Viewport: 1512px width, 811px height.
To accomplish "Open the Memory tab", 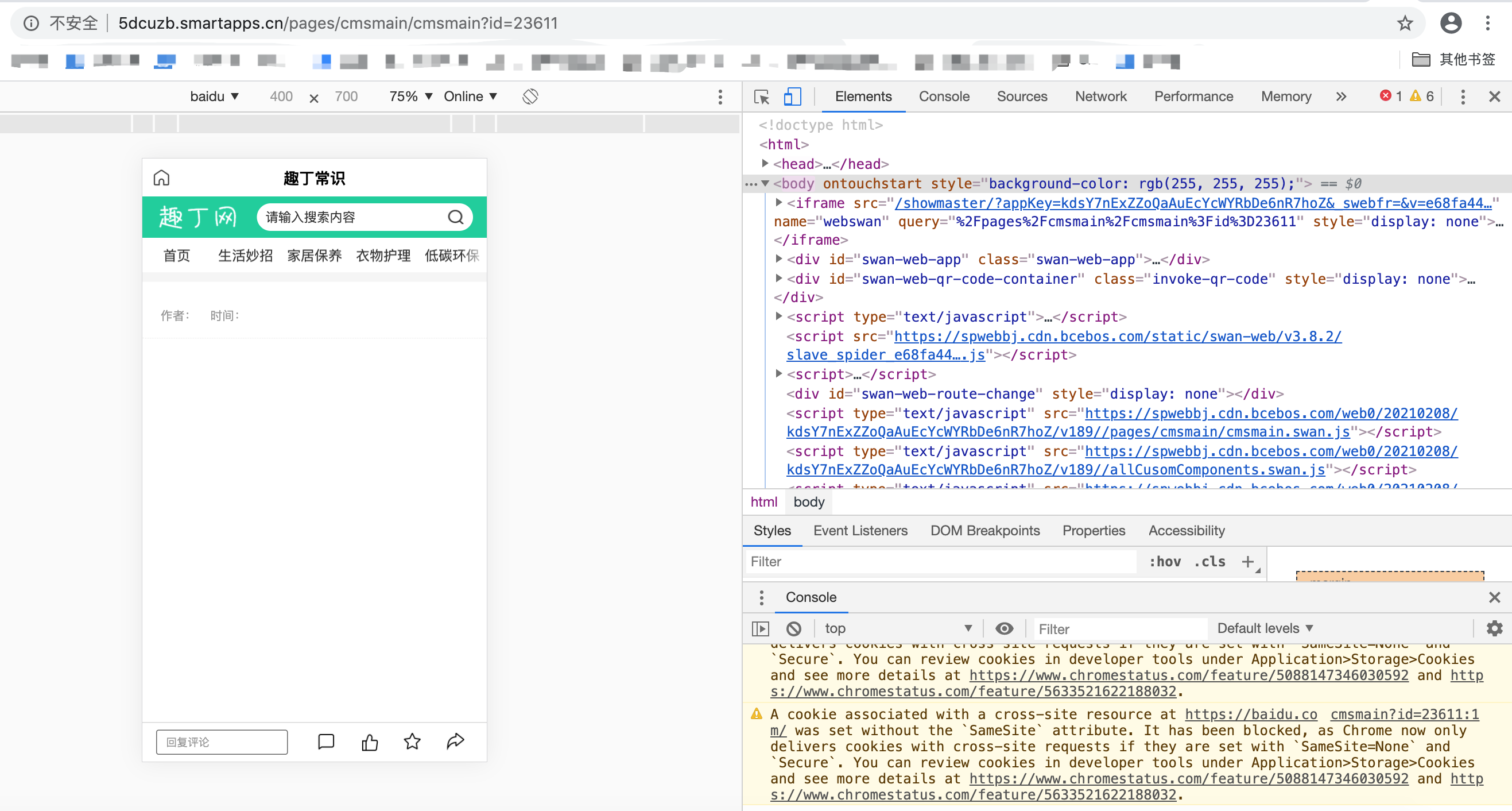I will [x=1286, y=96].
